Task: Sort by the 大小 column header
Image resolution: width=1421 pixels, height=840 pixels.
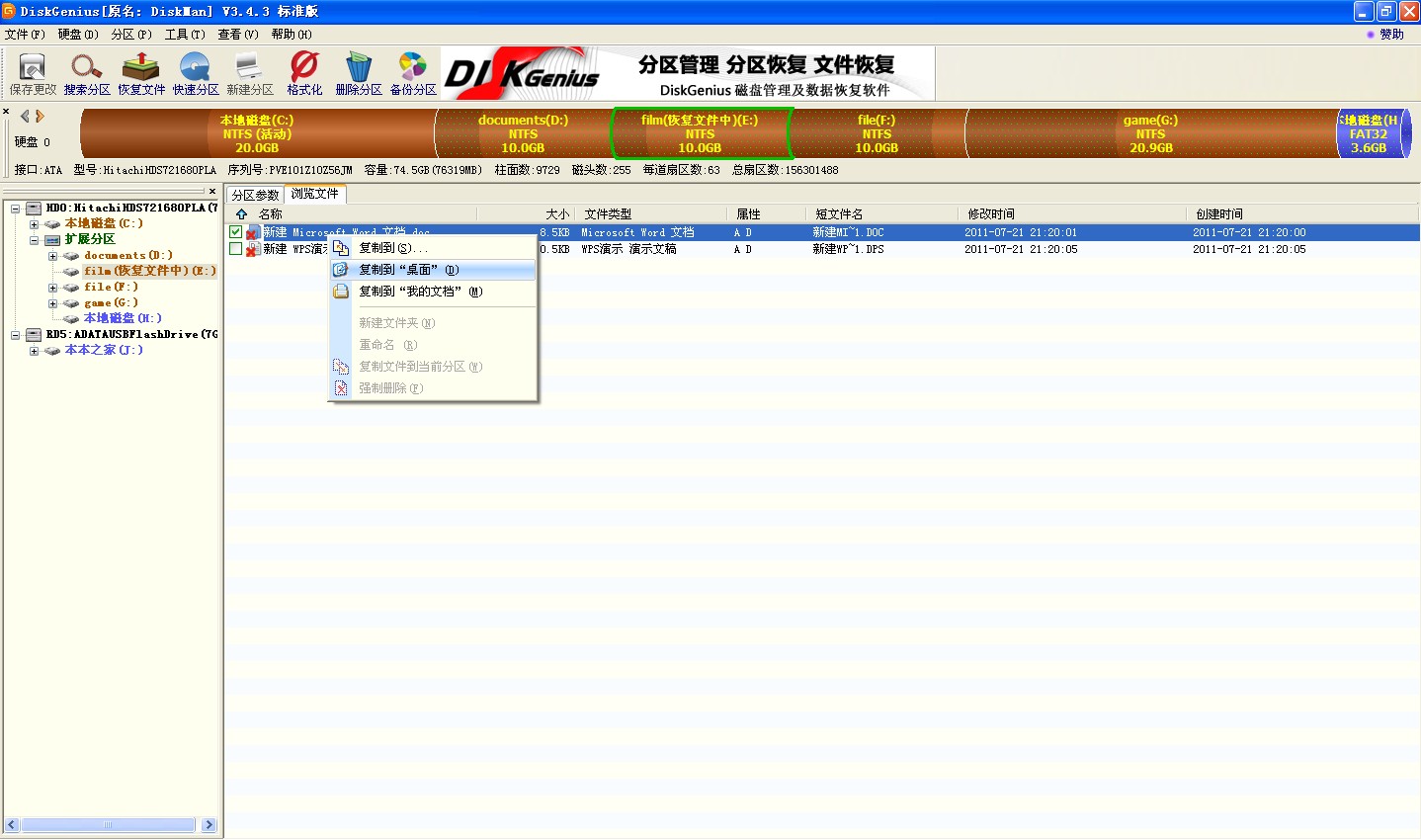Action: [x=528, y=214]
